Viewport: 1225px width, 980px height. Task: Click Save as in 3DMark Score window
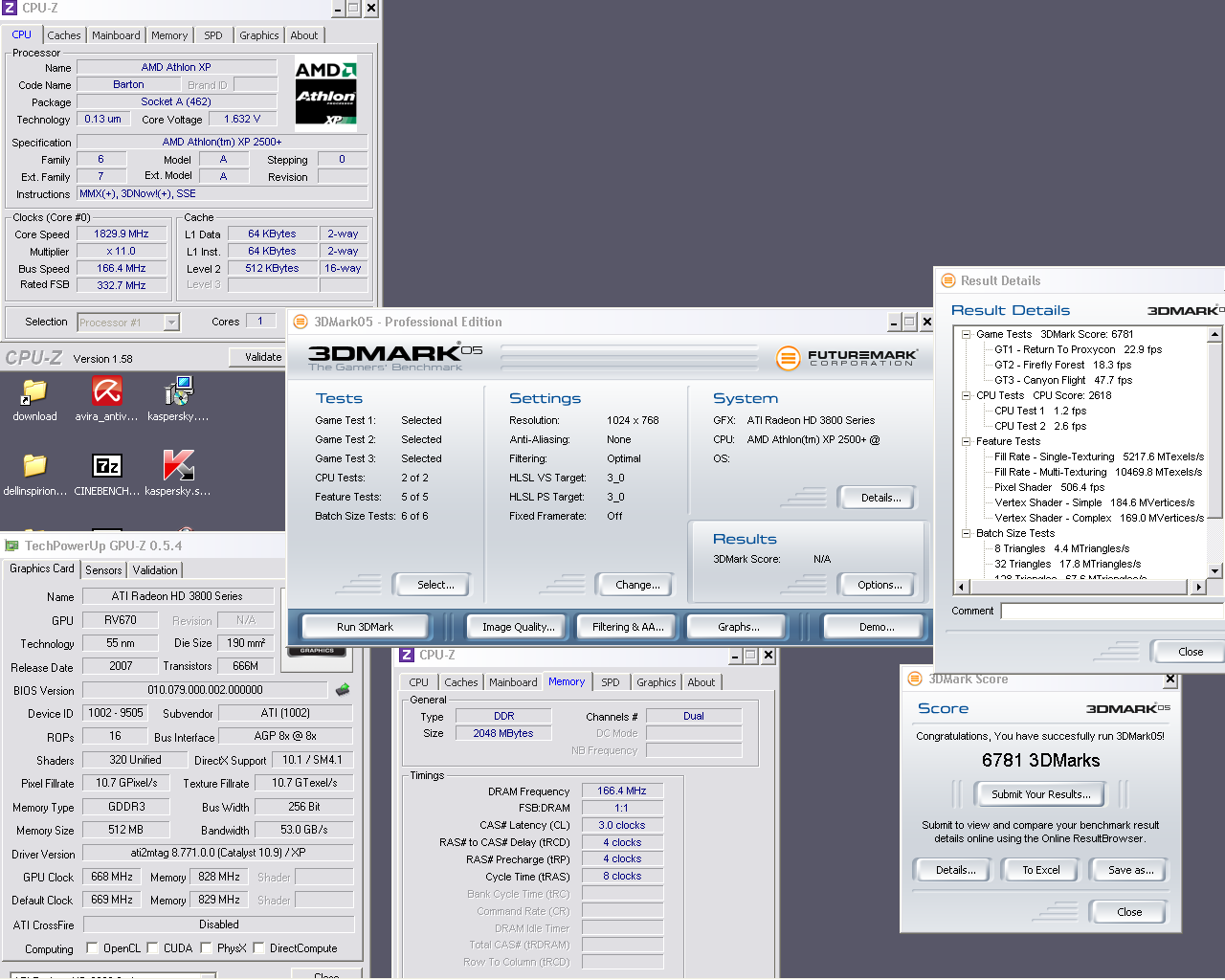(x=1130, y=870)
